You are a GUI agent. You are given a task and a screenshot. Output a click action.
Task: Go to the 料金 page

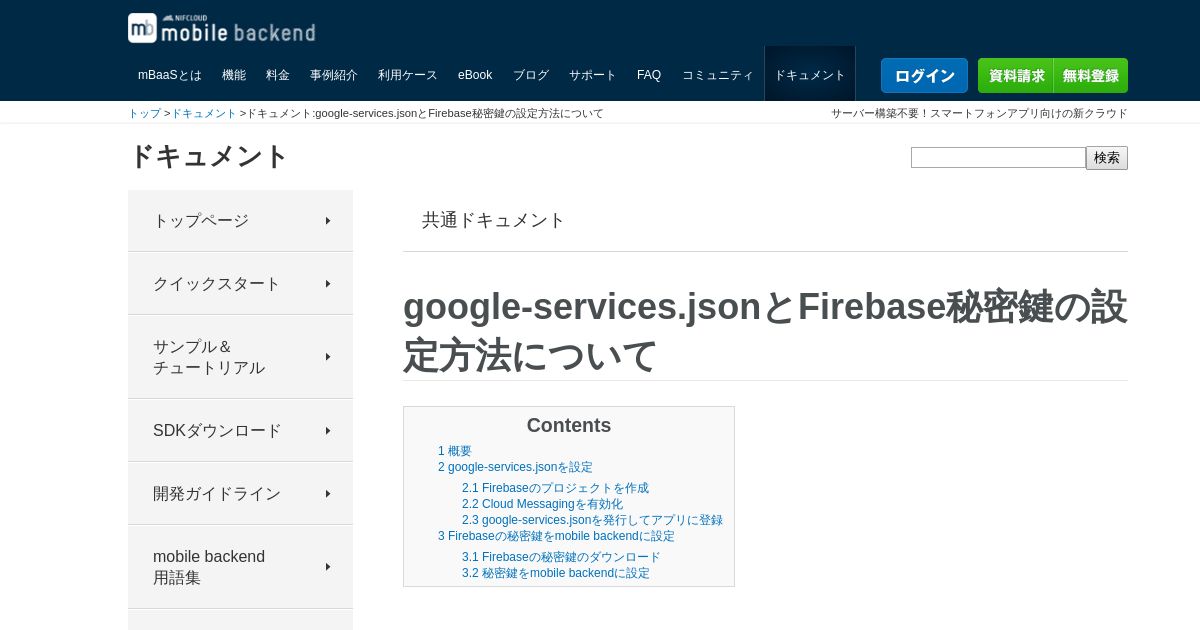(x=278, y=75)
